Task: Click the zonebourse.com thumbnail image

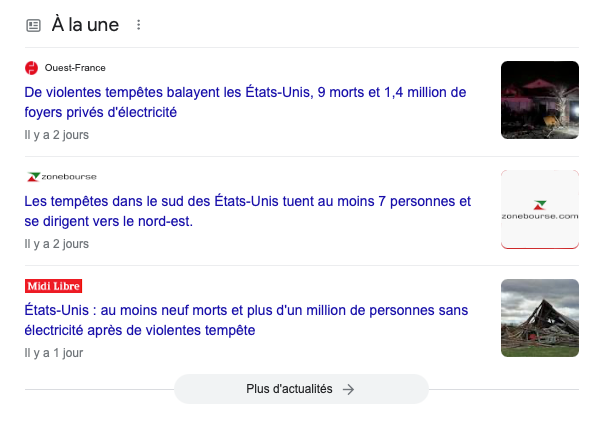Action: point(539,209)
